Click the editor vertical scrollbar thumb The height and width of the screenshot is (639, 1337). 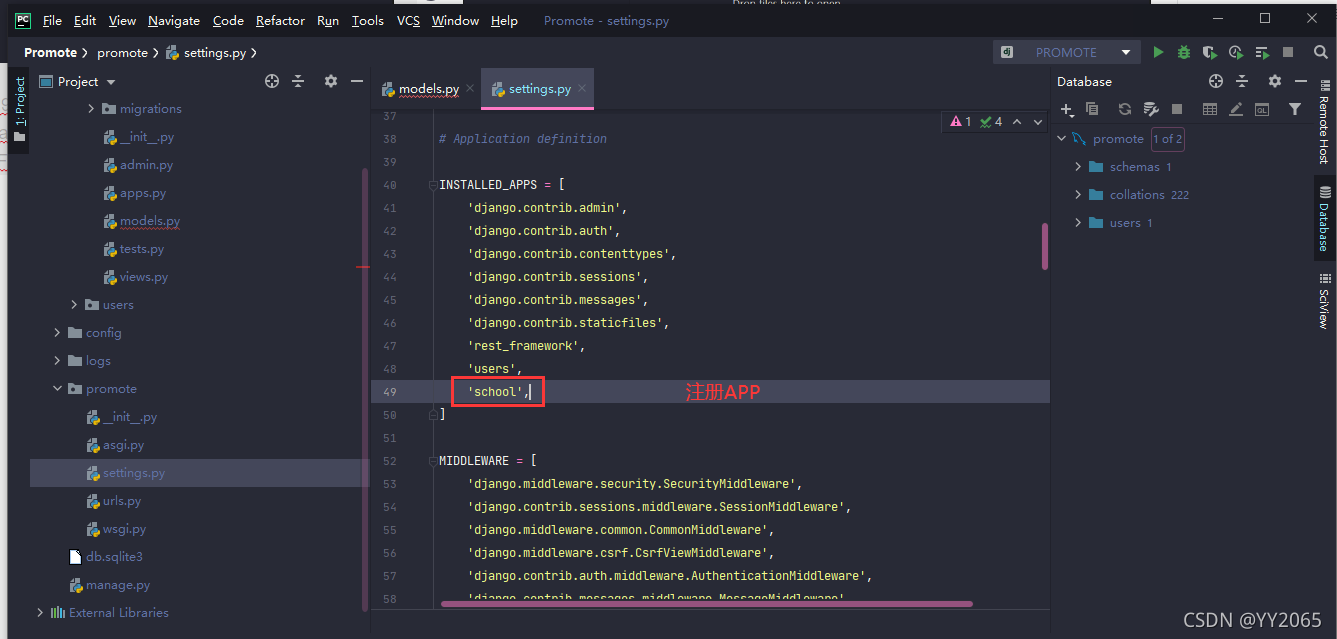point(1045,246)
